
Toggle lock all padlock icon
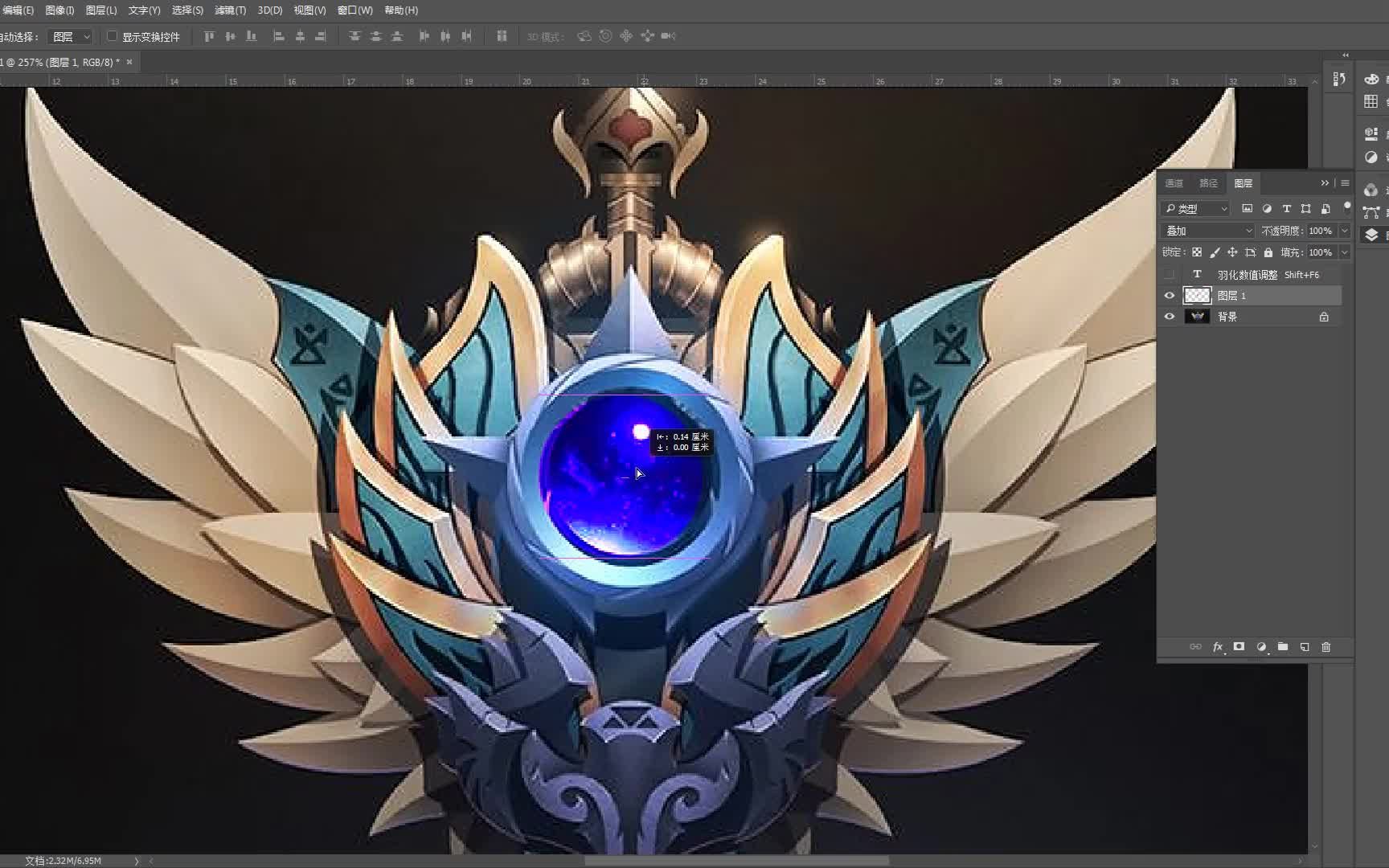1268,252
